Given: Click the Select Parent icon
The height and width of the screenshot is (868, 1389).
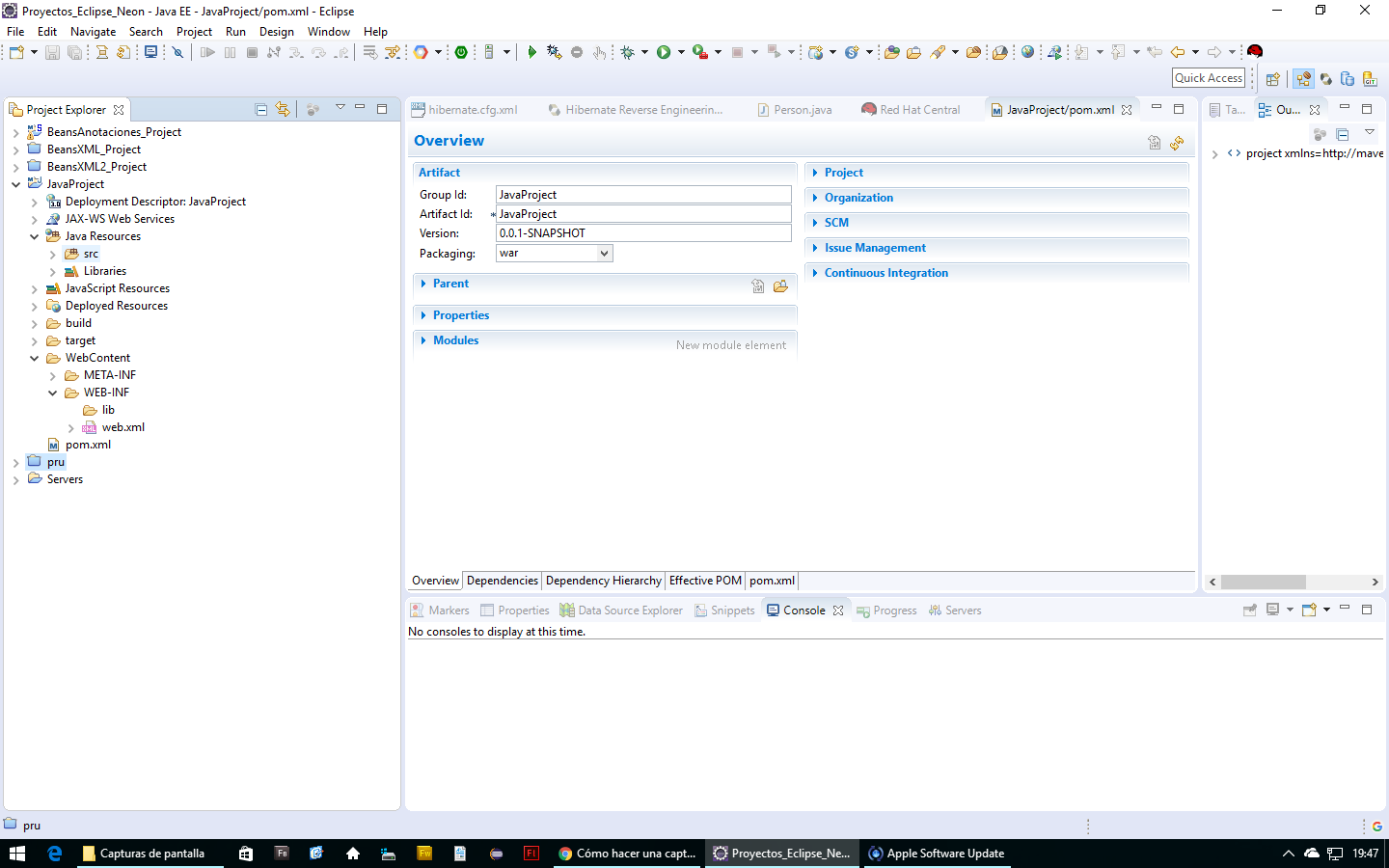Looking at the screenshot, I should tap(758, 285).
